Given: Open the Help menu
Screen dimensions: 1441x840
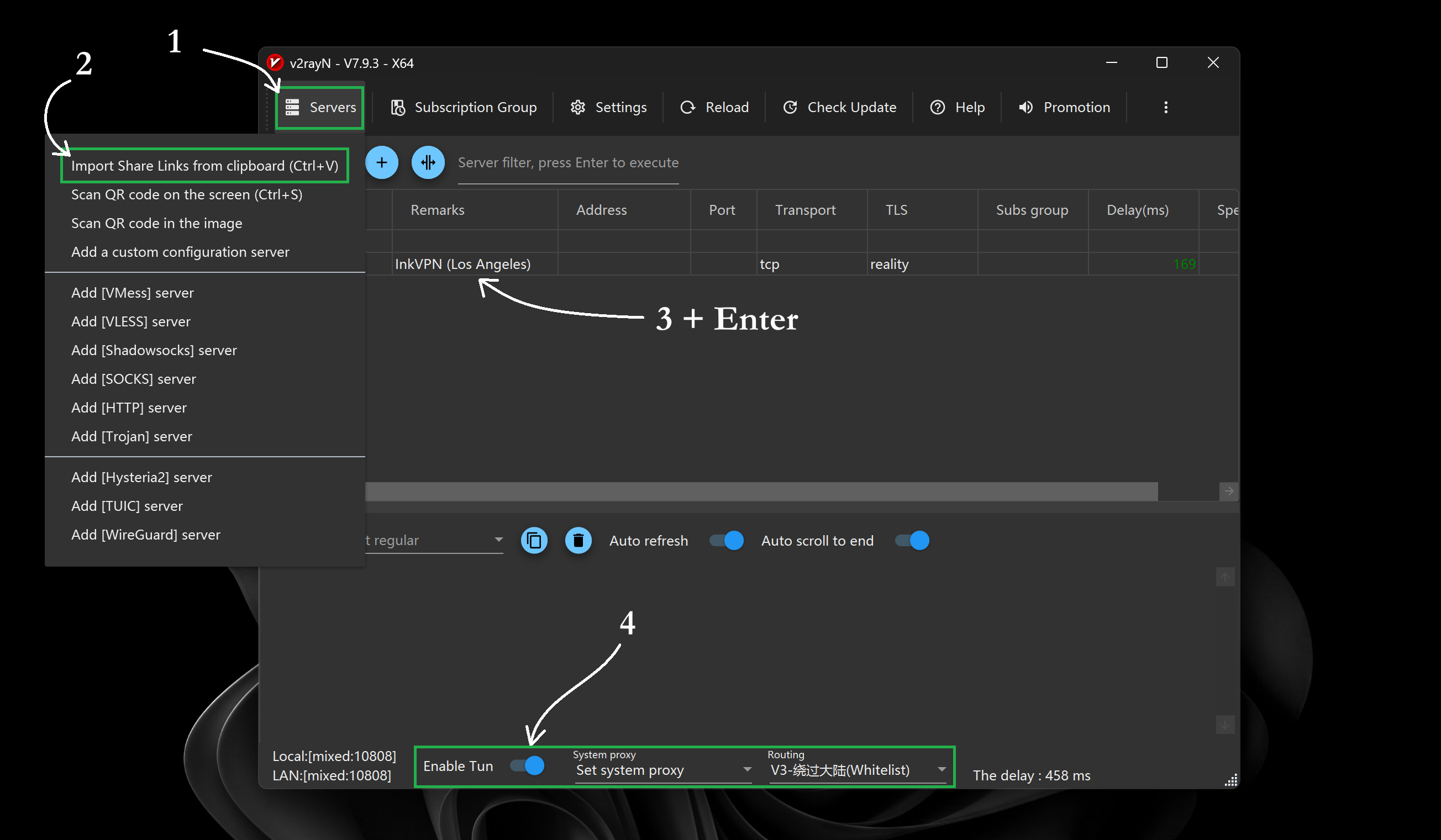Looking at the screenshot, I should pos(958,108).
